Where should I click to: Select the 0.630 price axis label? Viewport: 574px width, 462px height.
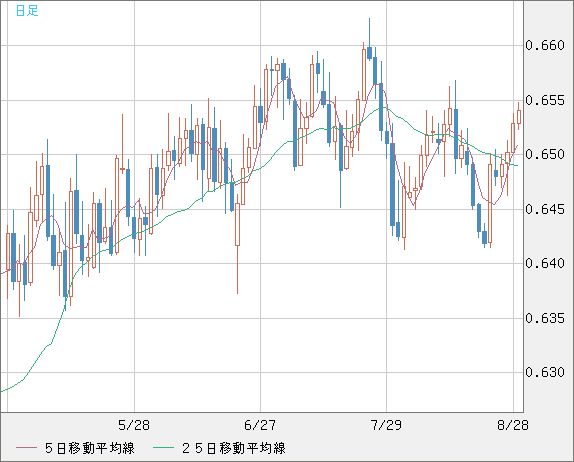coord(545,372)
